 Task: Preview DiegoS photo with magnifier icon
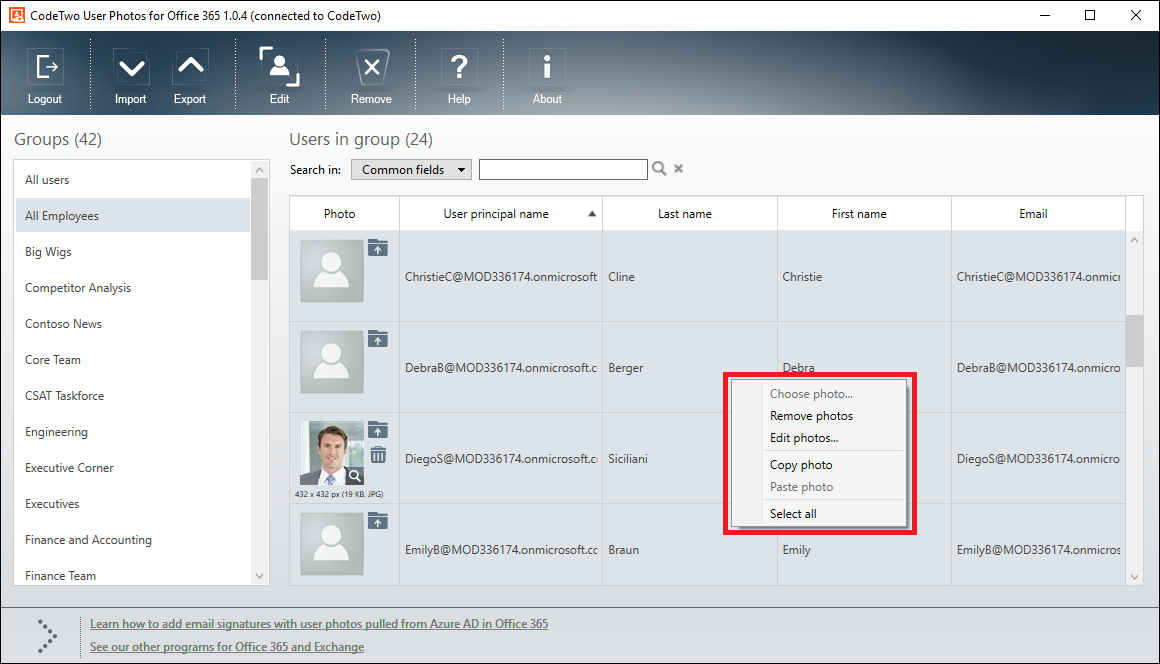355,476
